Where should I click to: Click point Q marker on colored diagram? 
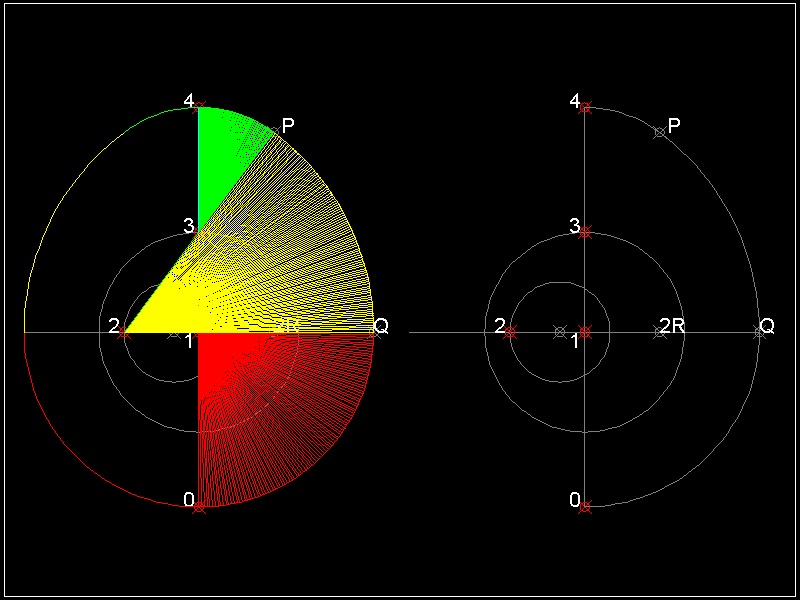pyautogui.click(x=374, y=331)
